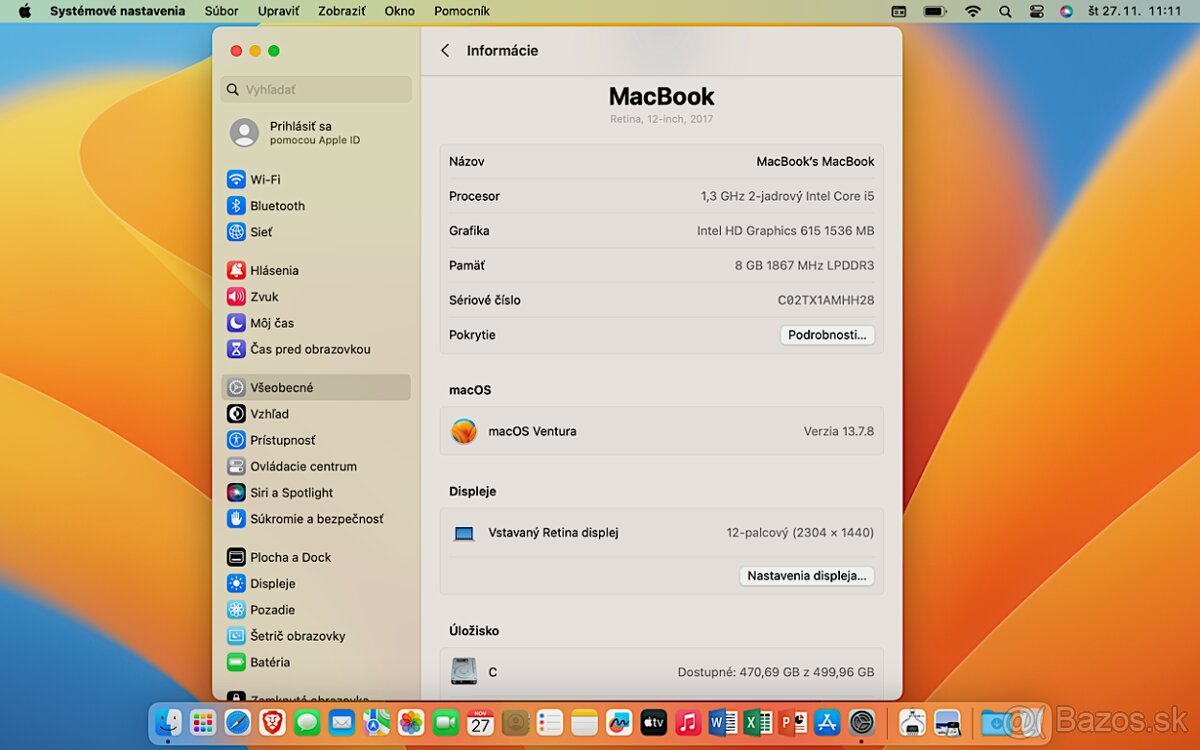1200x750 pixels.
Task: Click the Podrobnosti button next to Pokrytie
Action: point(827,335)
